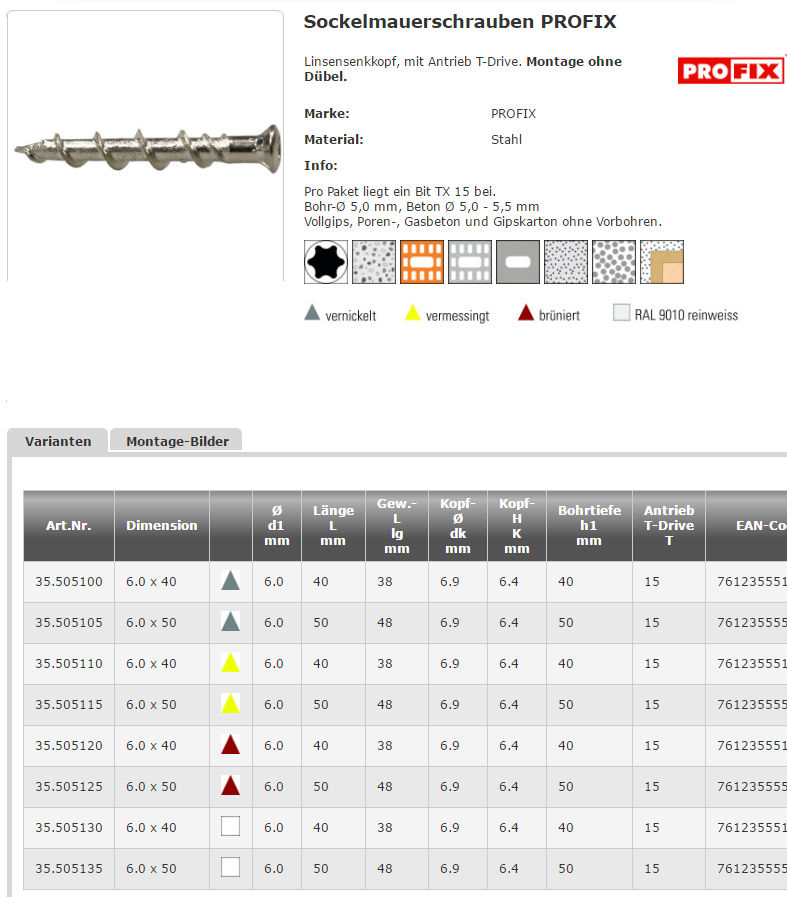Open the Varianten tab

[58, 441]
